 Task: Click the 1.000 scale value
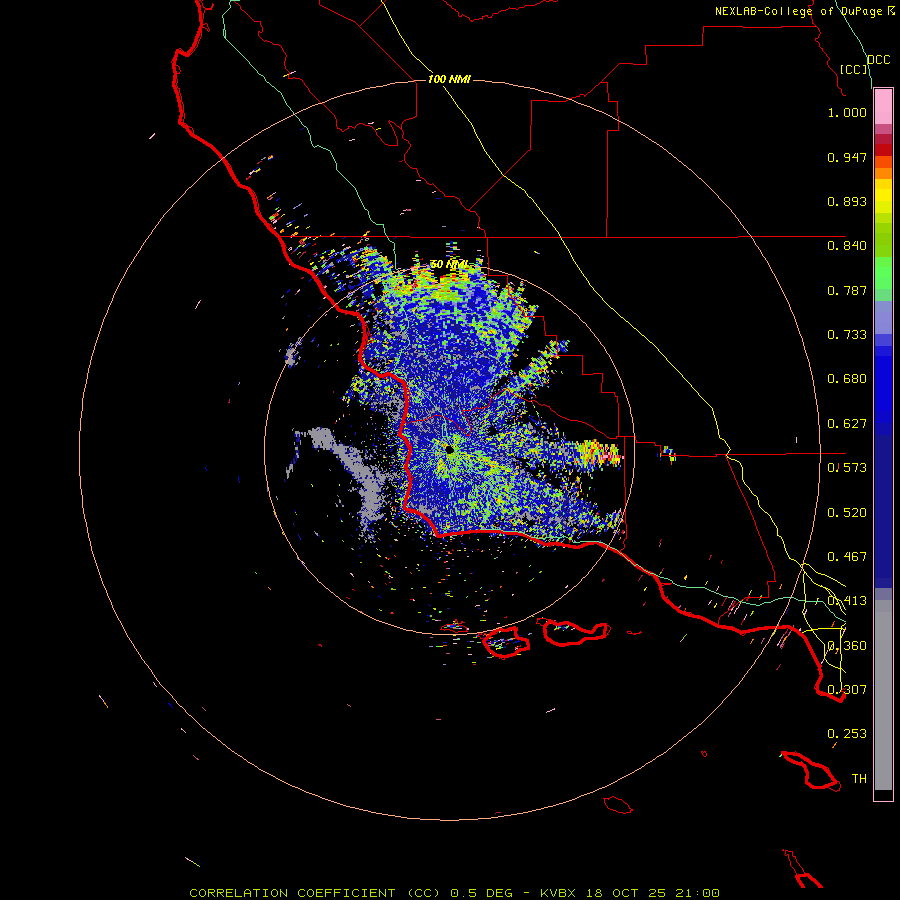pos(847,112)
